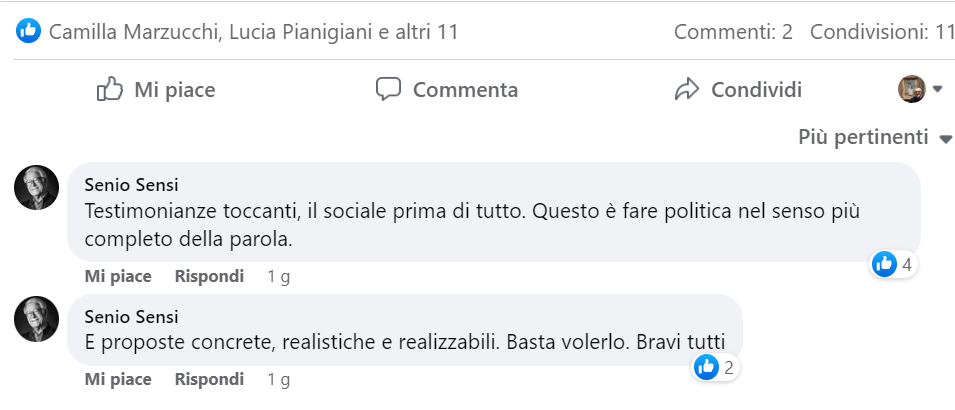Click the small profile picture beside Condividi
955x410 pixels.
[912, 89]
